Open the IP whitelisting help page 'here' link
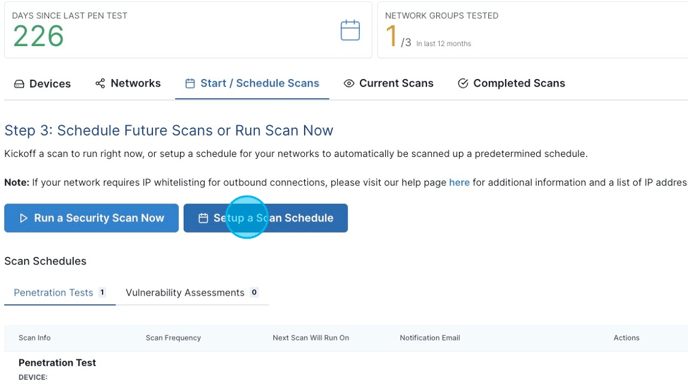The width and height of the screenshot is (688, 384). [x=459, y=183]
